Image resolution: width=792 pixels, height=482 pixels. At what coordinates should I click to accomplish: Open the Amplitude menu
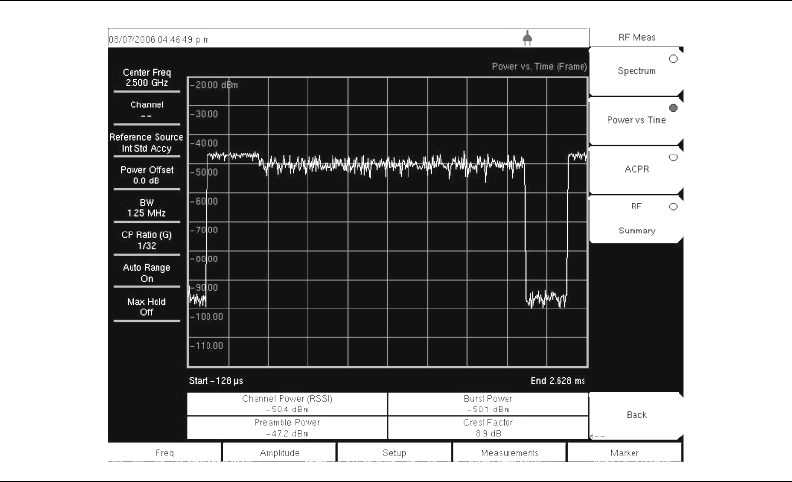pos(279,453)
